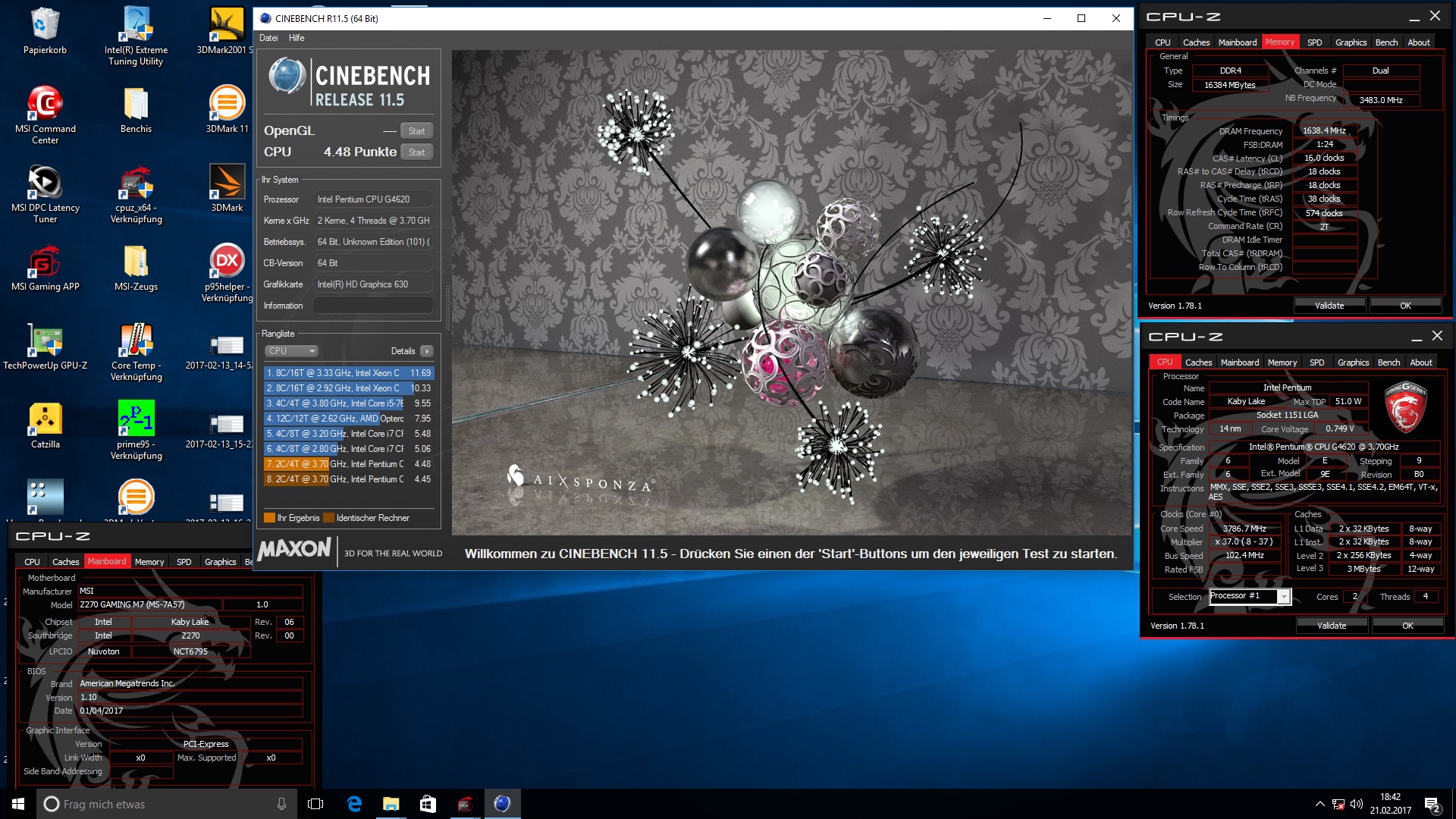Click Validate in the CPU tab CPU-Z window
1456x819 pixels.
[x=1332, y=626]
